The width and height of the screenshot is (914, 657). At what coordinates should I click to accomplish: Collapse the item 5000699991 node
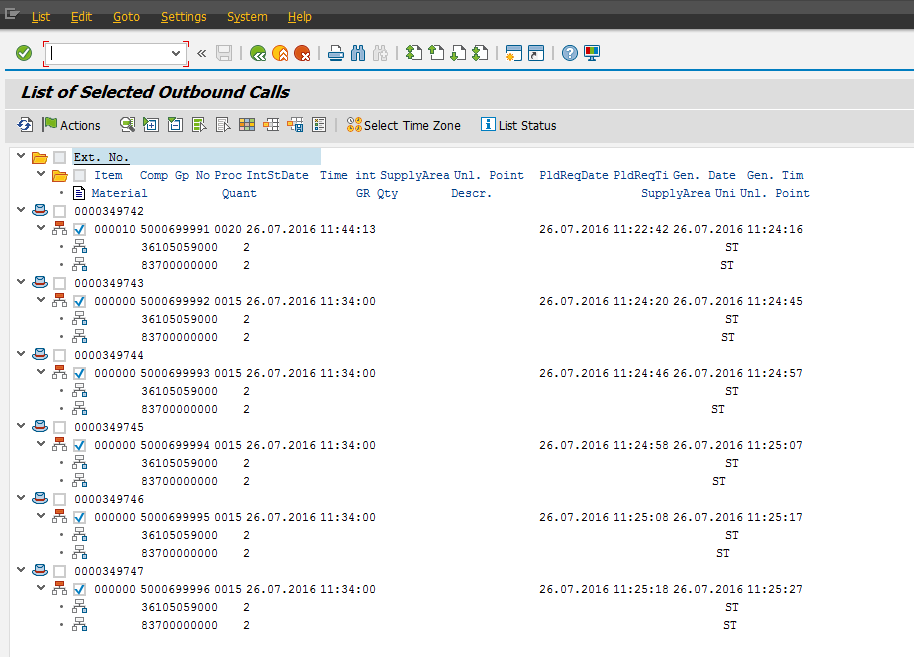[41, 228]
